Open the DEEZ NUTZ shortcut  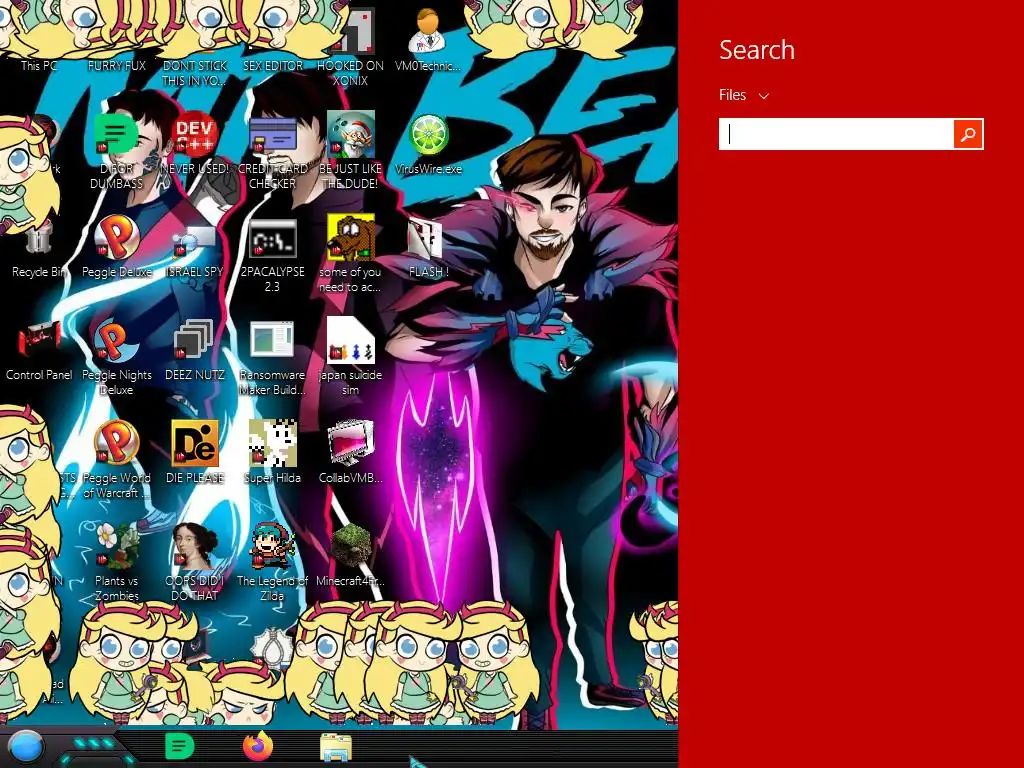coord(195,349)
